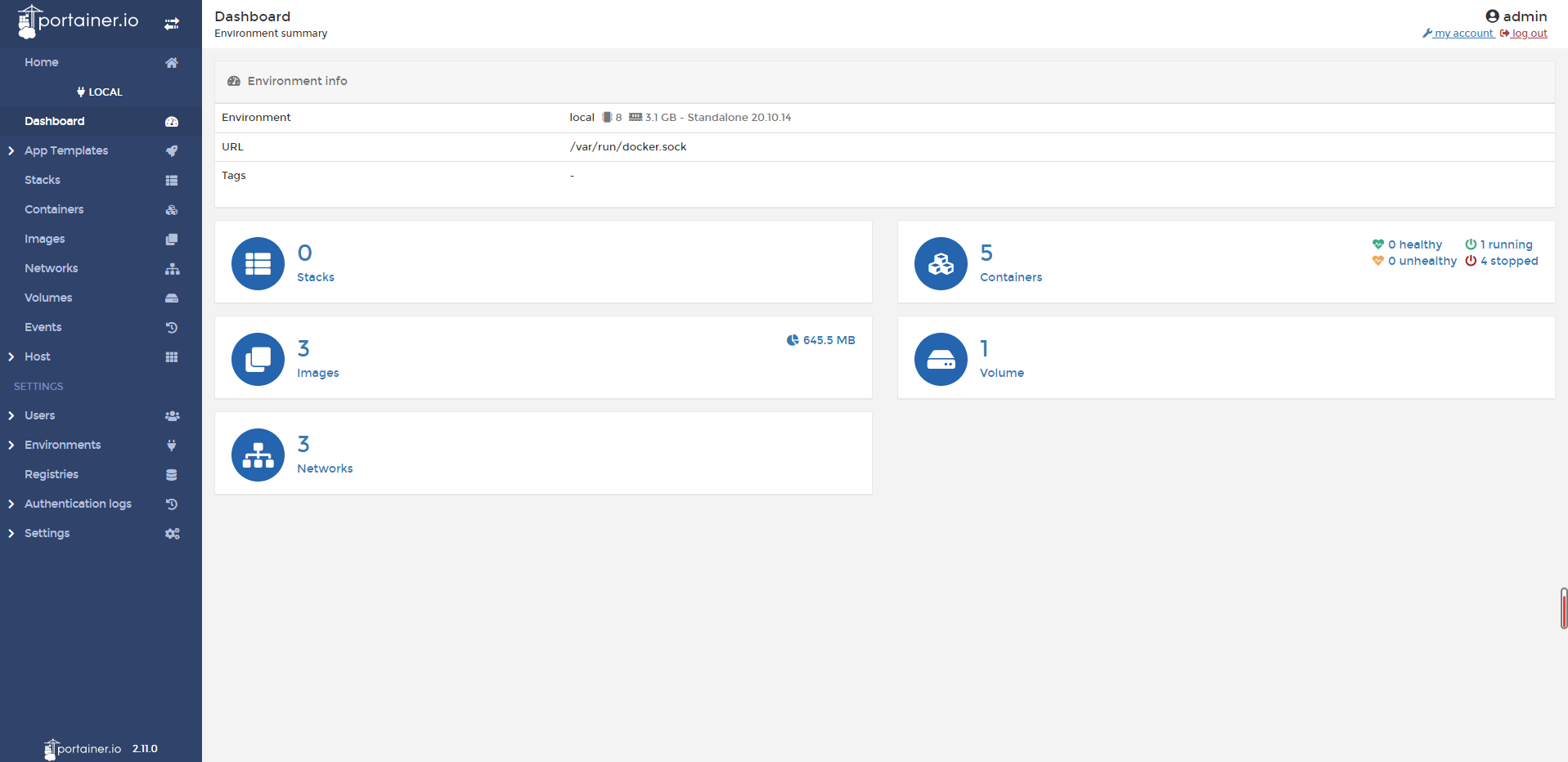Screen dimensions: 1568x762
Task: Click the Settings gears icon in sidebar
Action: pos(172,534)
